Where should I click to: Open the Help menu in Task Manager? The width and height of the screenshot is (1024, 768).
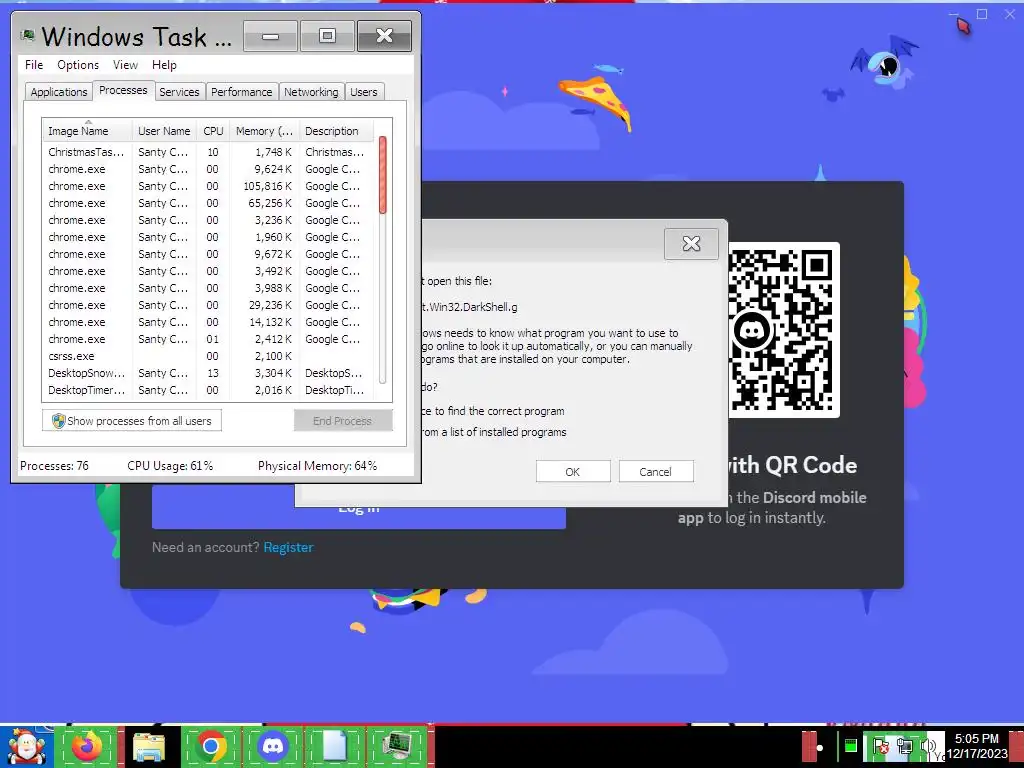pos(165,65)
